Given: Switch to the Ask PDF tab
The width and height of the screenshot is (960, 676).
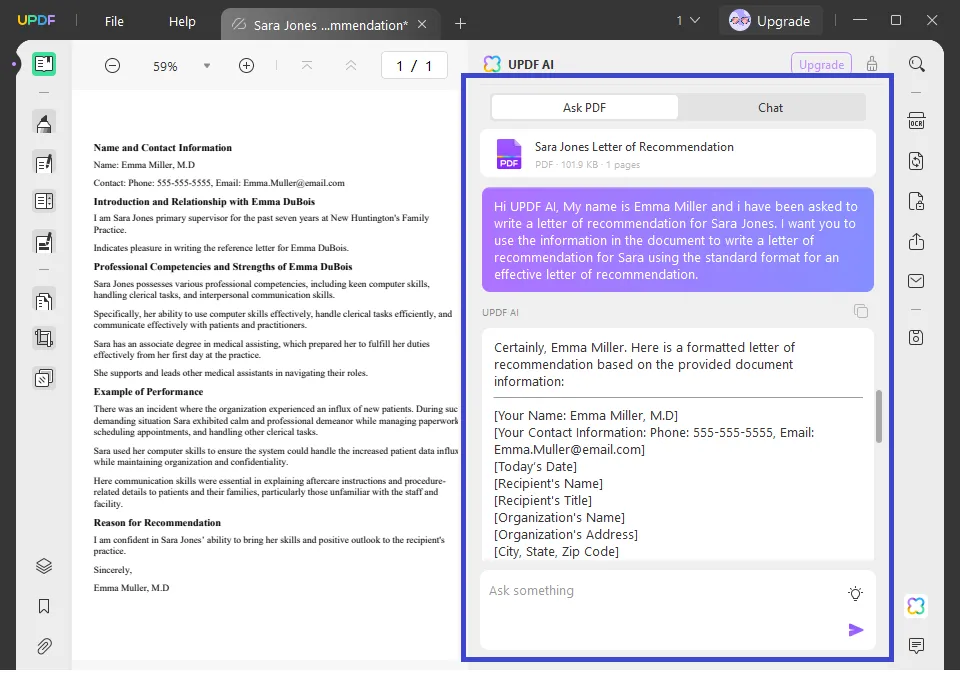Looking at the screenshot, I should 584,108.
